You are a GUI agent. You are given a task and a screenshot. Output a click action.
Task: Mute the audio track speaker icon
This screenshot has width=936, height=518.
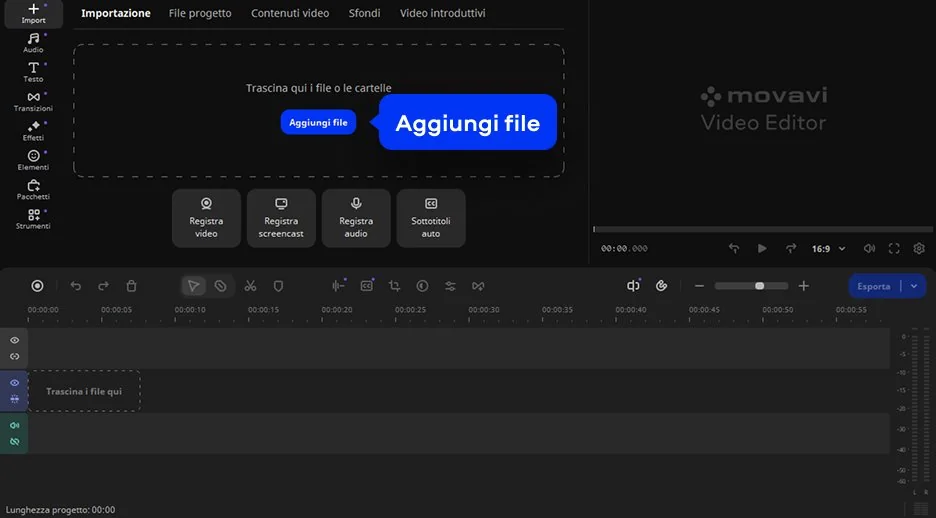click(x=14, y=426)
